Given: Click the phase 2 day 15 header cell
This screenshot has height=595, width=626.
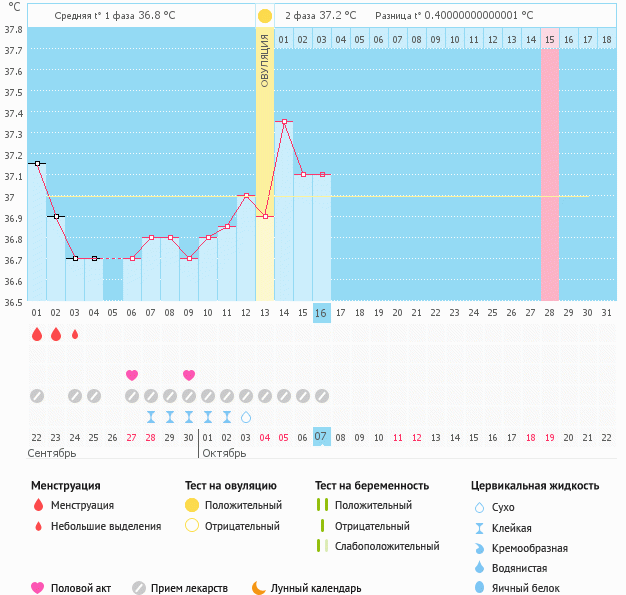Looking at the screenshot, I should click(550, 39).
